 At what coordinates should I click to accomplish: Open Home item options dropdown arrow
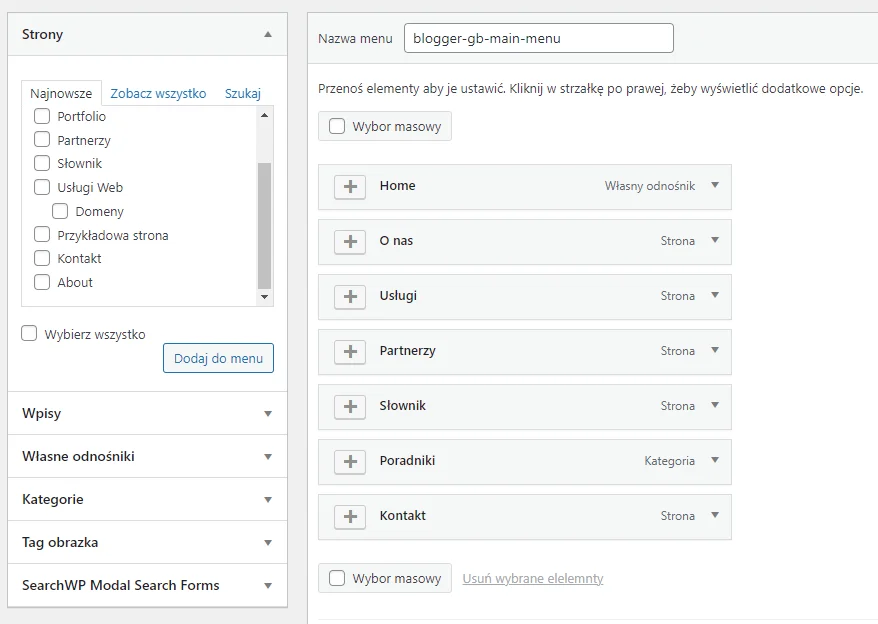point(715,185)
